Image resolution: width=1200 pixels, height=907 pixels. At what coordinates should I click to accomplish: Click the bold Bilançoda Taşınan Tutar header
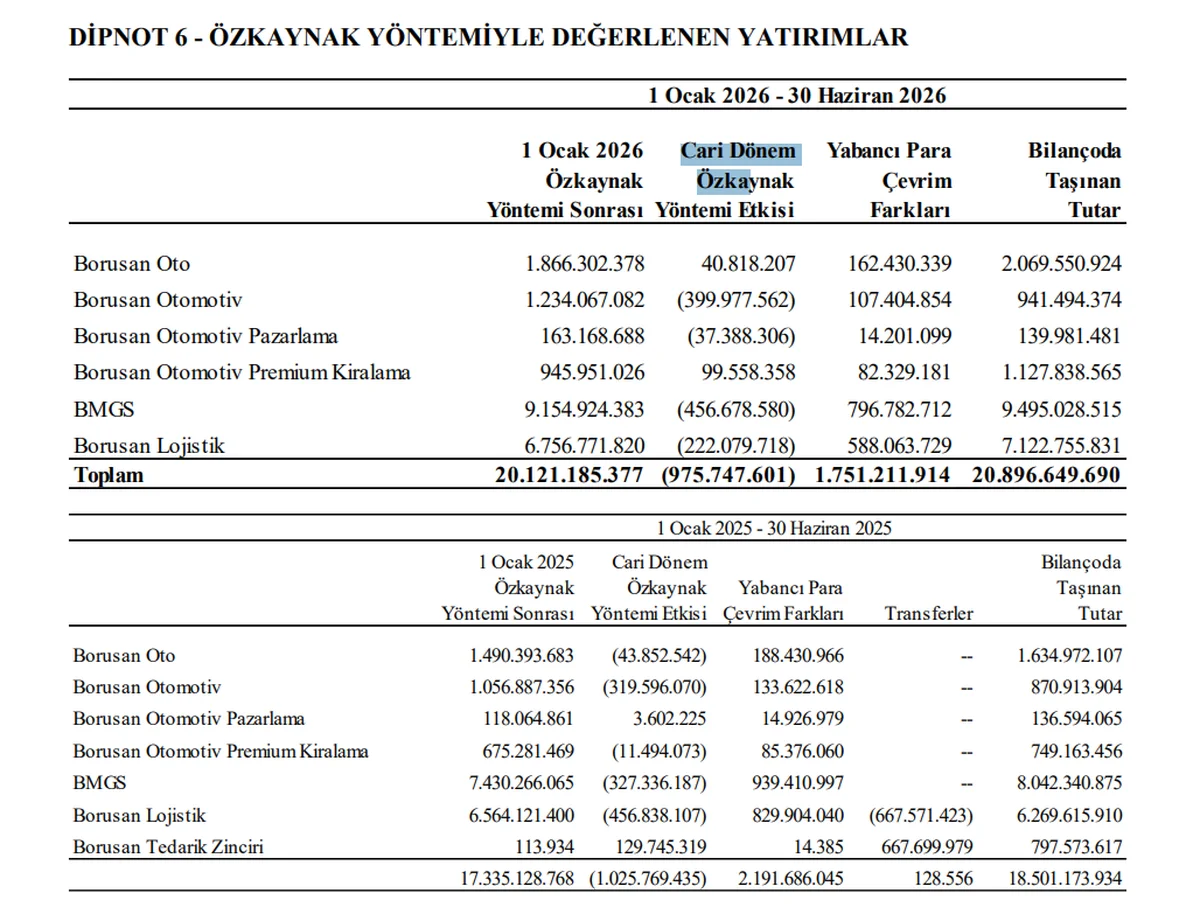pos(1074,181)
